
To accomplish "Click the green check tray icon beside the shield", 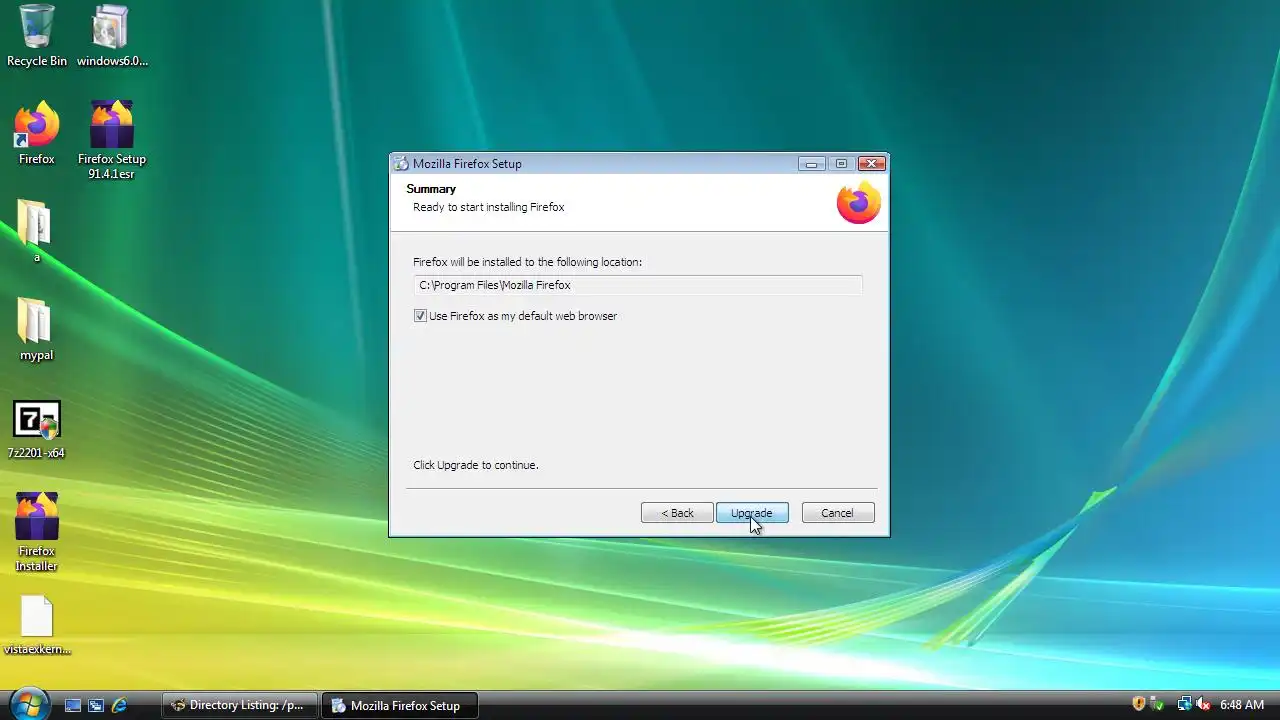I will click(1158, 704).
